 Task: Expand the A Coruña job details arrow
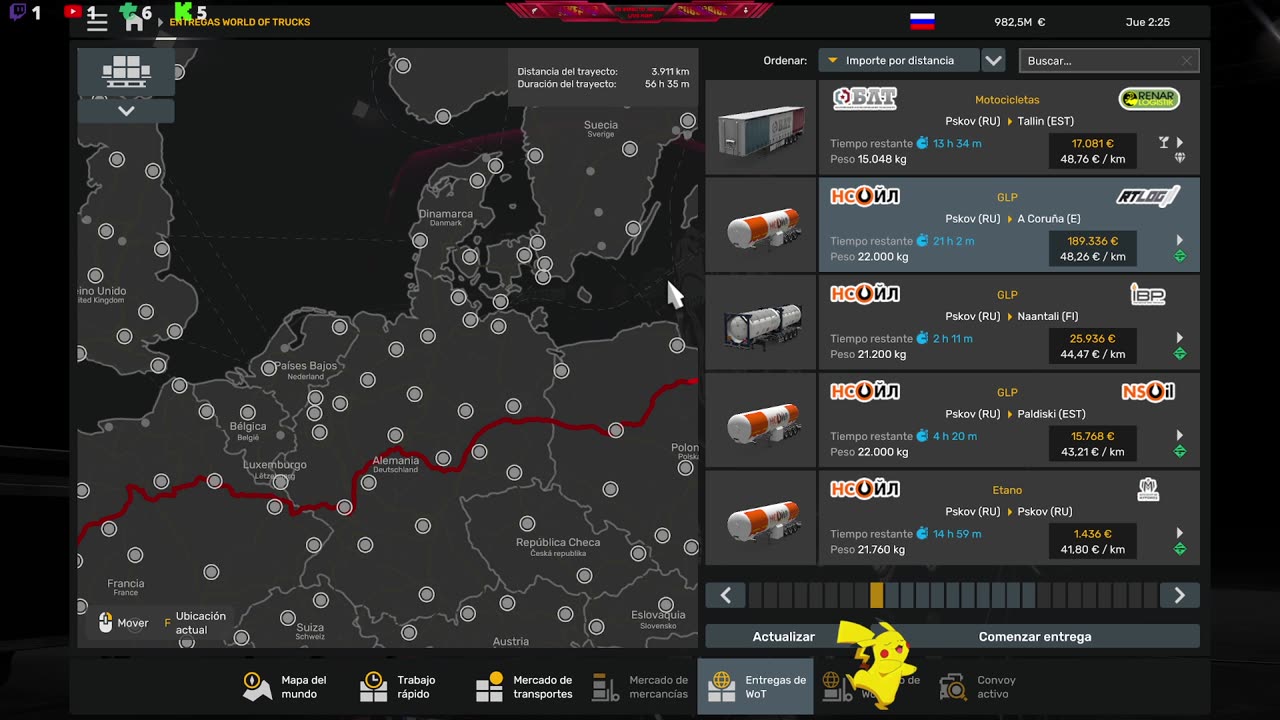coord(1180,240)
